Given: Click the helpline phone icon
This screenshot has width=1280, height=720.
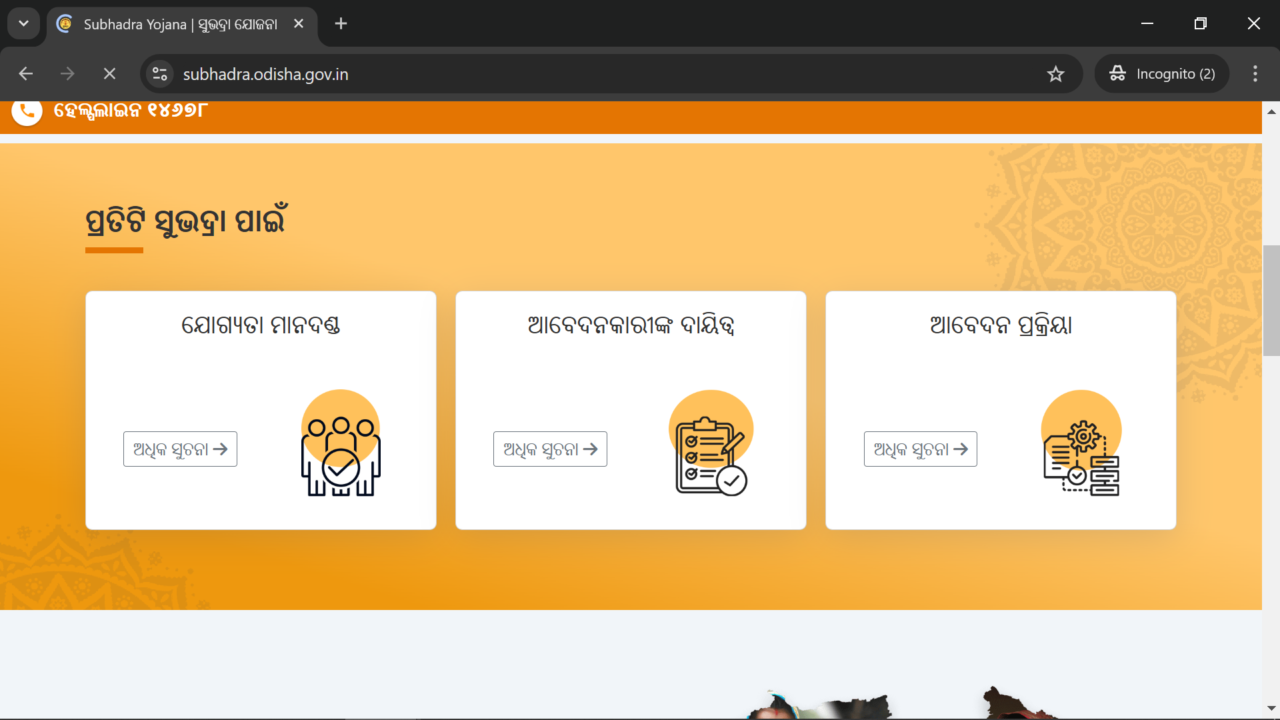Looking at the screenshot, I should [27, 111].
